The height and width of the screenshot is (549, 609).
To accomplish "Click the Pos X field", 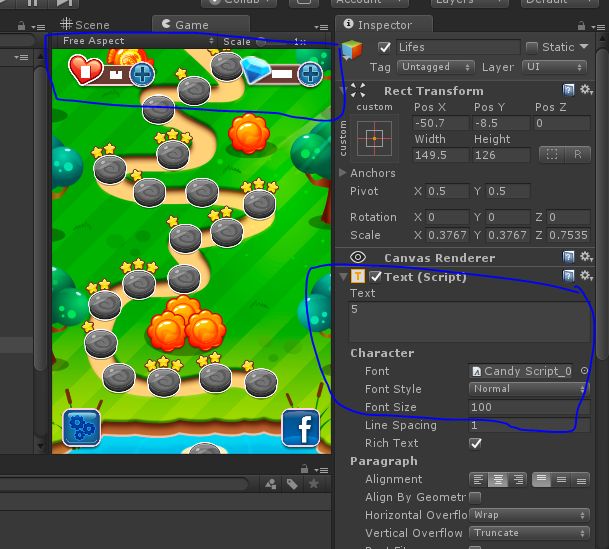I will [x=441, y=123].
